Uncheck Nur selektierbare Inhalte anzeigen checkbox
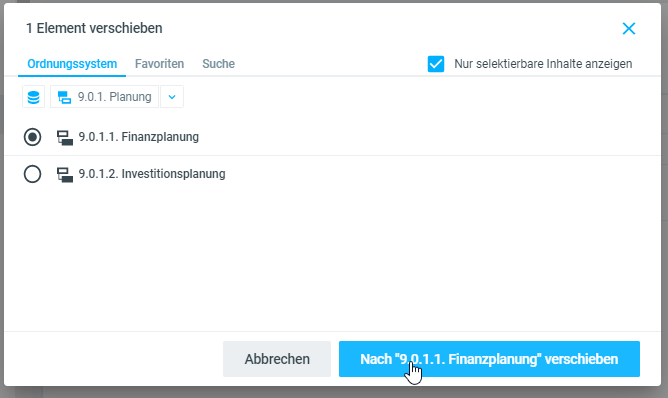Image resolution: width=668 pixels, height=398 pixels. tap(436, 64)
